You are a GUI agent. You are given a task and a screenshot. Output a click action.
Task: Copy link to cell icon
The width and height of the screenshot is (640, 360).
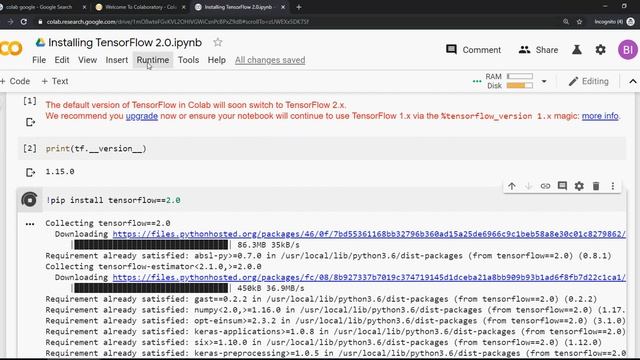coord(545,186)
